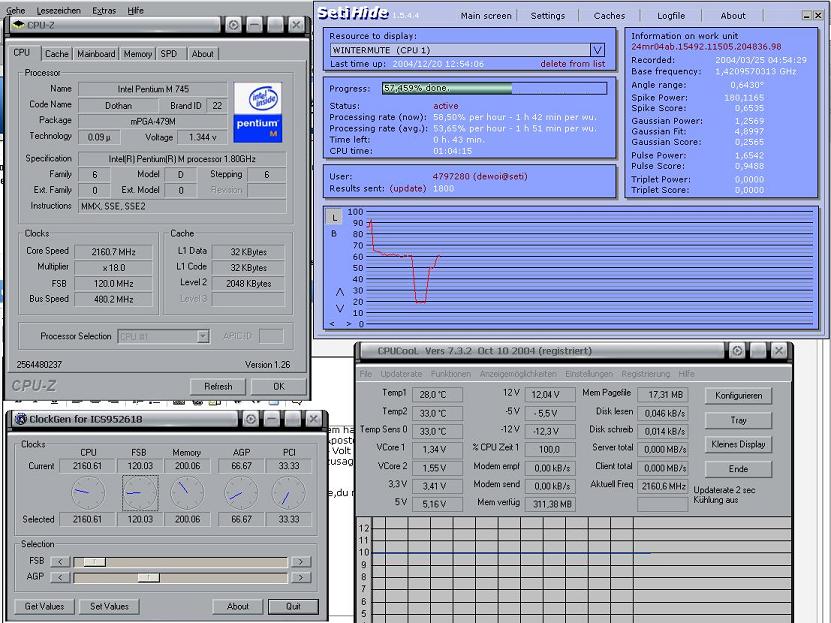Click the CPU-Z title bar app icon
Viewport: 831px width, 623px height.
click(x=18, y=24)
